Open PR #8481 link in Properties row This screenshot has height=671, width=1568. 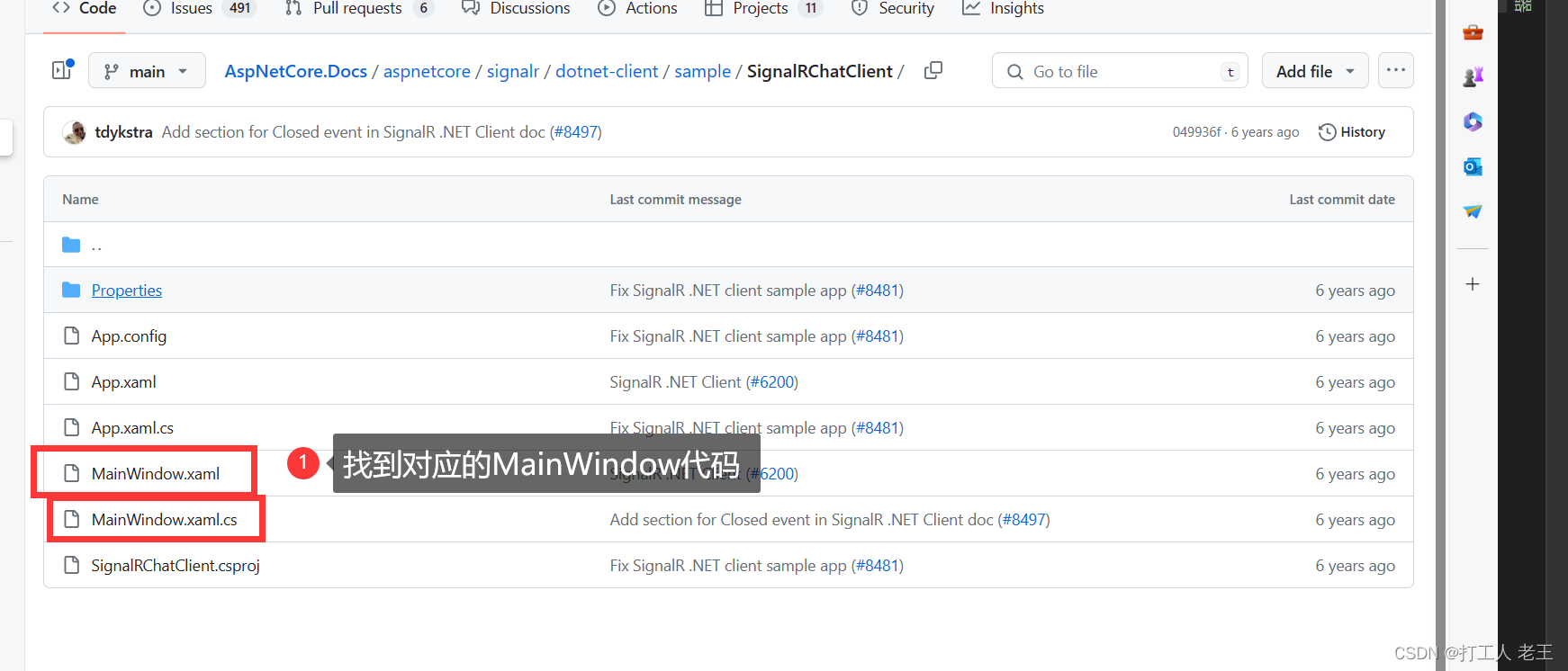point(878,291)
